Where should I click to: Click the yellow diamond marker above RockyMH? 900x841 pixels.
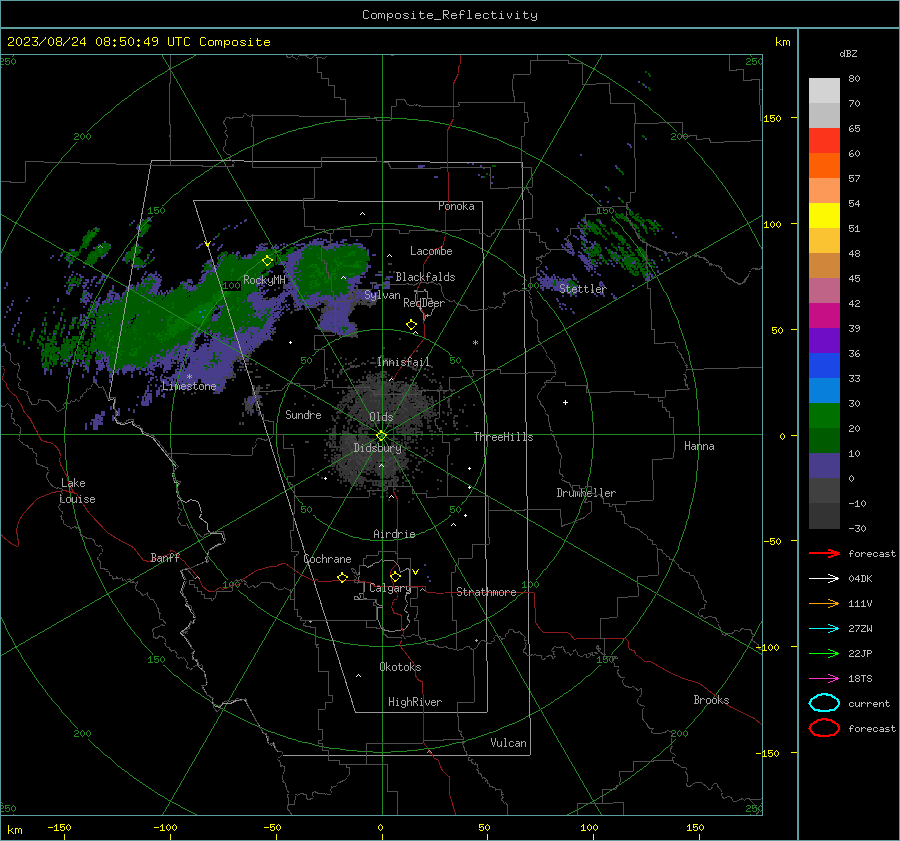point(267,261)
